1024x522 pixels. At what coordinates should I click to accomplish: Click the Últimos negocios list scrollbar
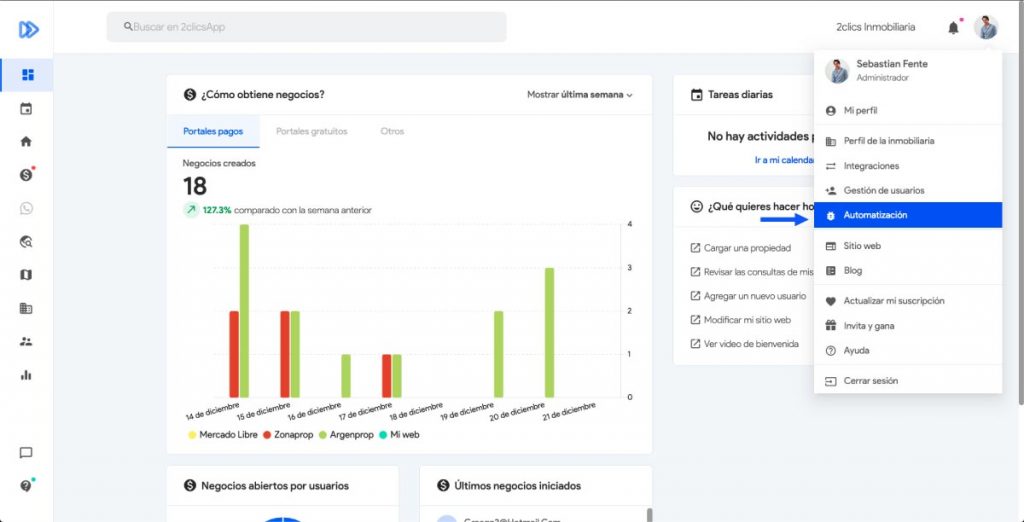tap(649, 515)
